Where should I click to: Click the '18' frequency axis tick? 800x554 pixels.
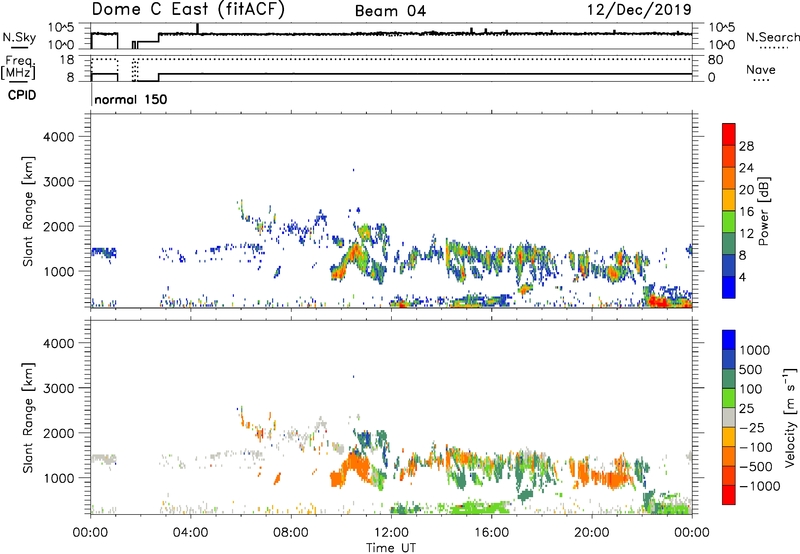coord(67,60)
